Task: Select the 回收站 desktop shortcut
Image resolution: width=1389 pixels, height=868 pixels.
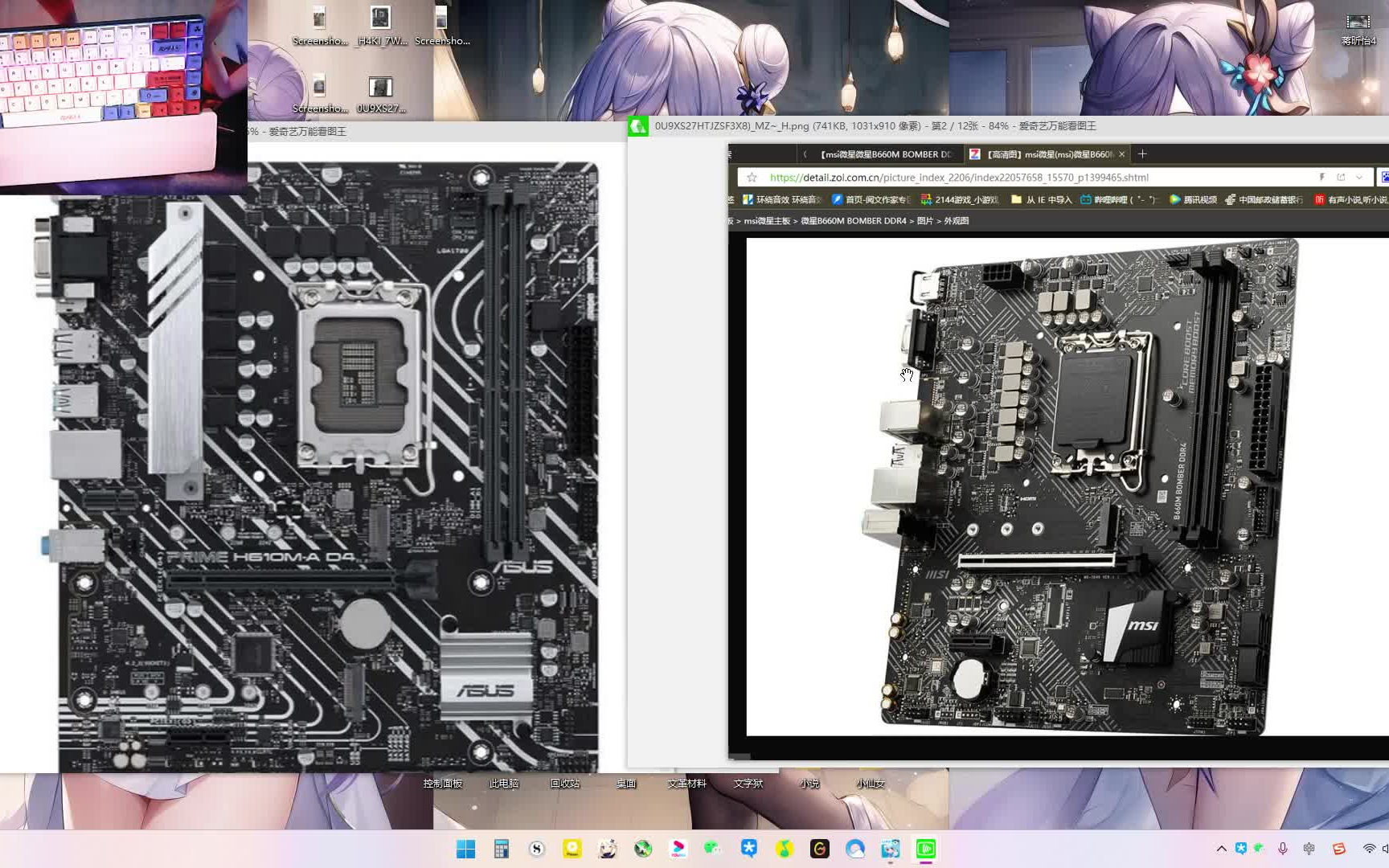Action: pyautogui.click(x=565, y=784)
